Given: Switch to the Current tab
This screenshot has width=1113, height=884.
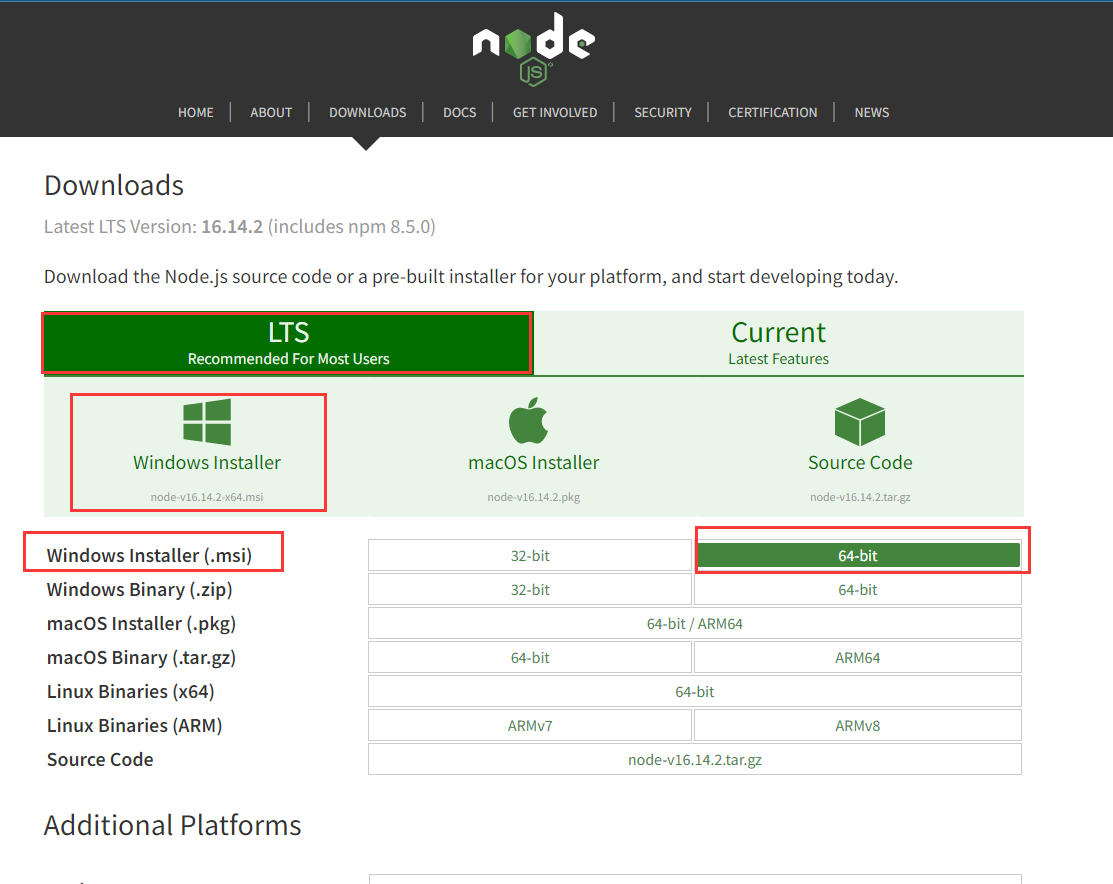Looking at the screenshot, I should [x=779, y=343].
